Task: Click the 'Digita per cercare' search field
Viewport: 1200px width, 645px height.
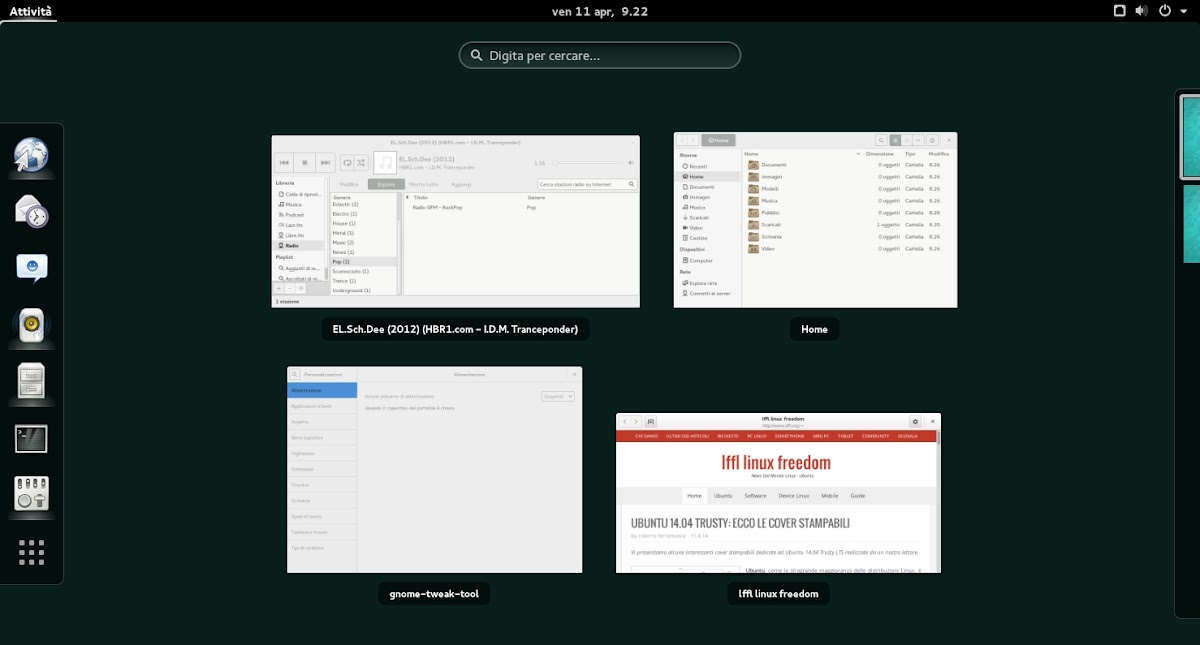Action: [600, 55]
